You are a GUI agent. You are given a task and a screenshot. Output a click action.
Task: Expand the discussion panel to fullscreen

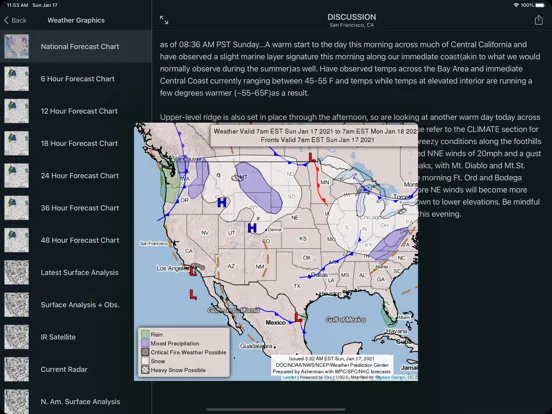[164, 20]
